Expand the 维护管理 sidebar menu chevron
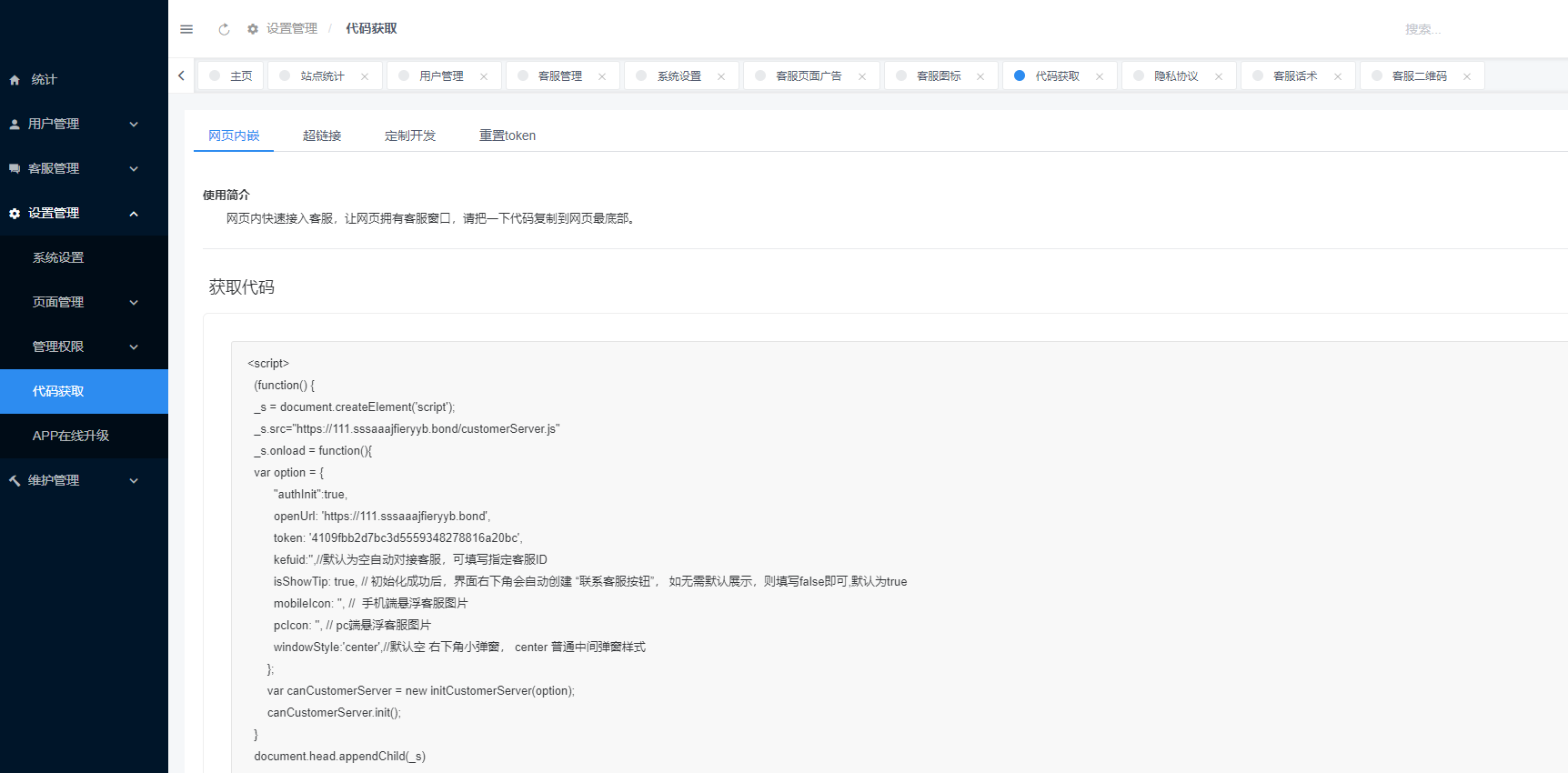The image size is (1568, 773). point(134,481)
